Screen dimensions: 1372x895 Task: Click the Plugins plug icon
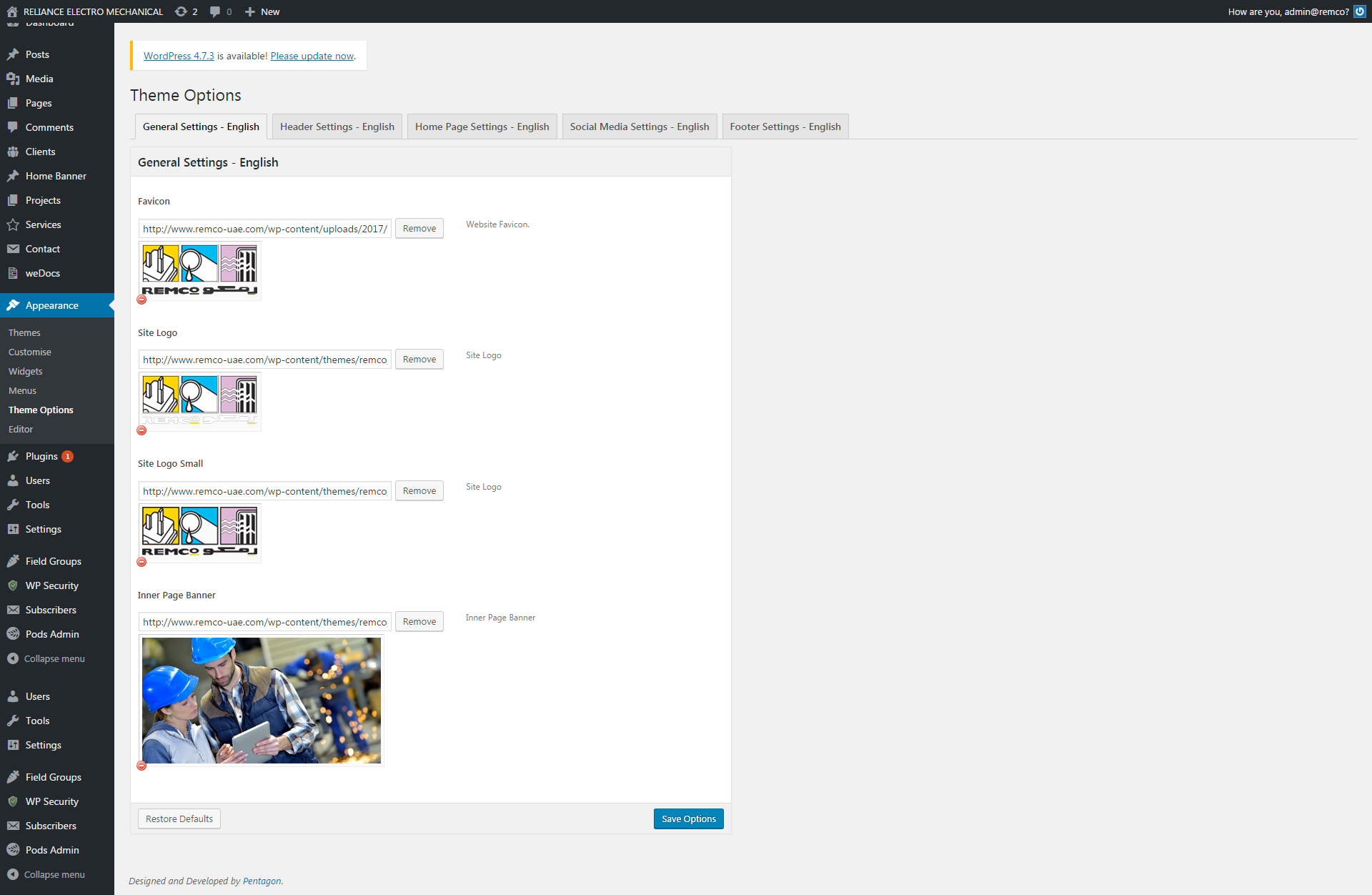tap(13, 456)
